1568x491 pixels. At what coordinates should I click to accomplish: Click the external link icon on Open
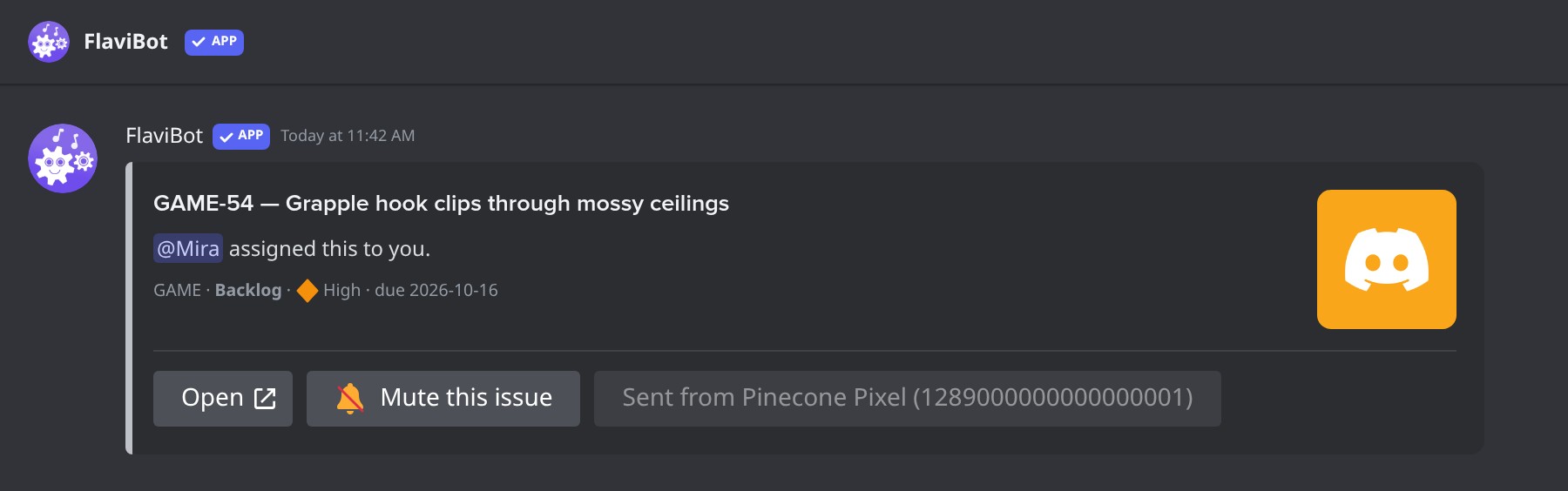pos(265,399)
